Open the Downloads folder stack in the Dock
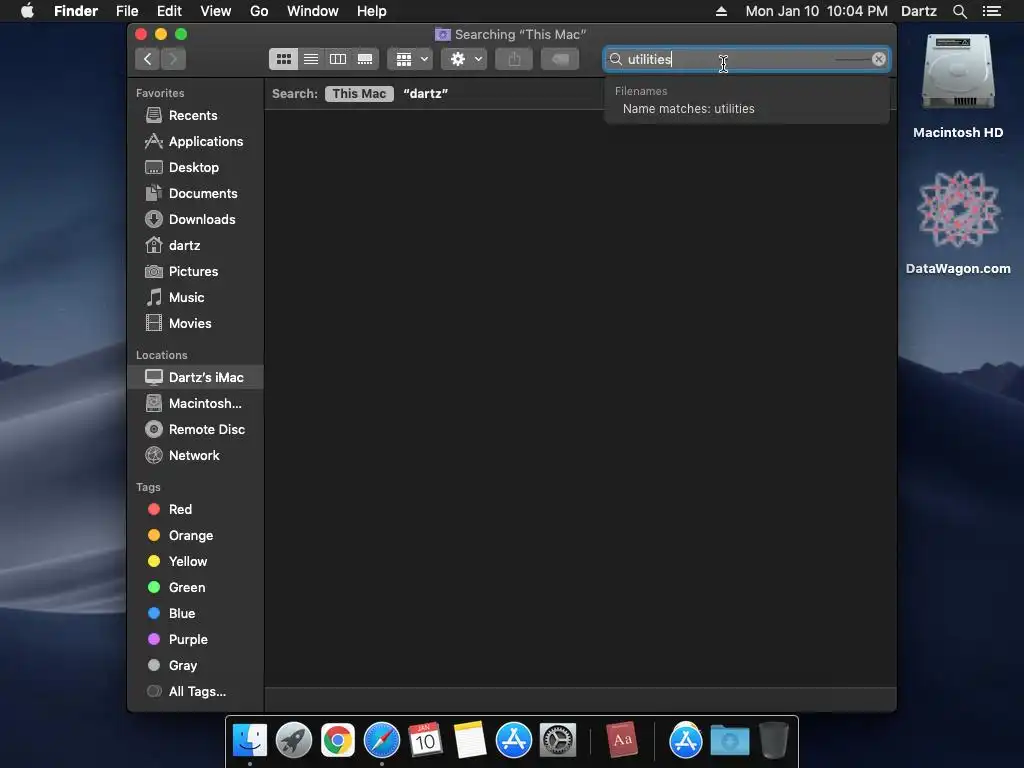The width and height of the screenshot is (1024, 768). coord(729,741)
